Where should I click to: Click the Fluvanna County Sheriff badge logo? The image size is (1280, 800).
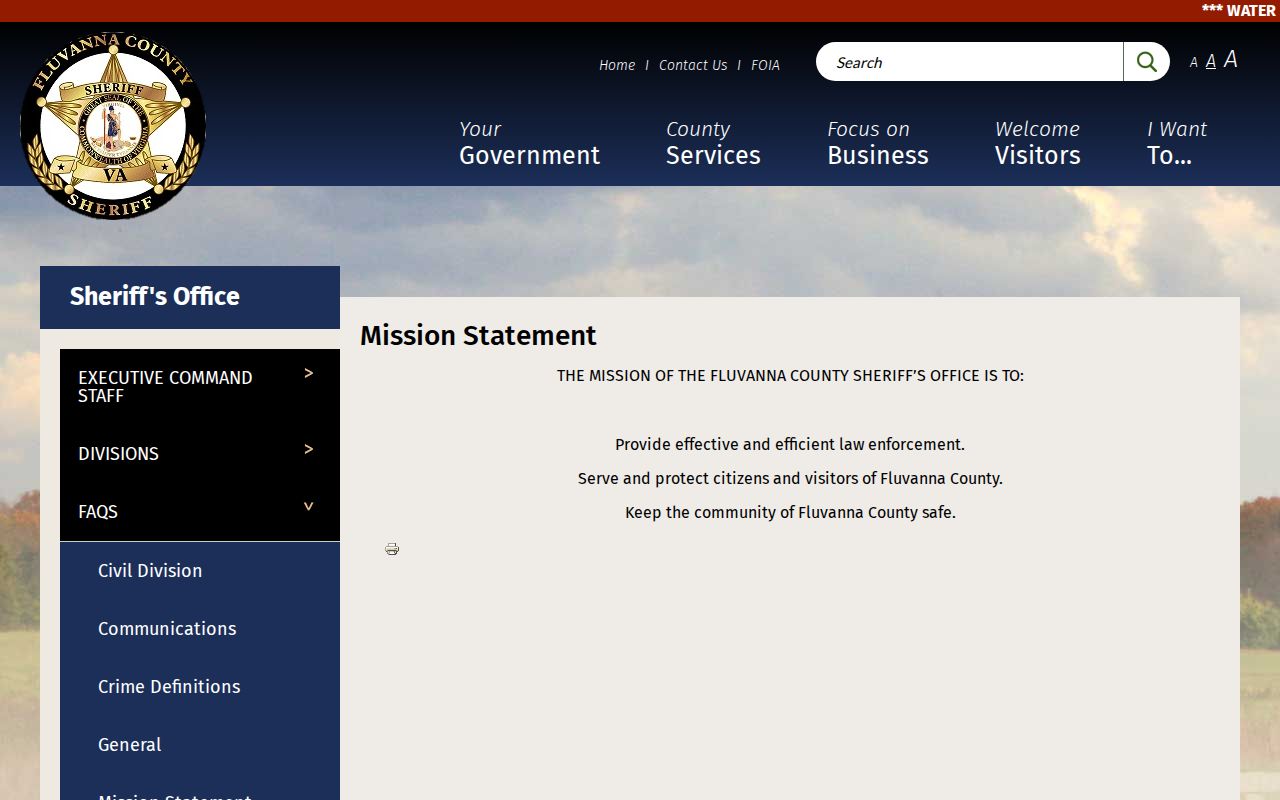pos(113,126)
